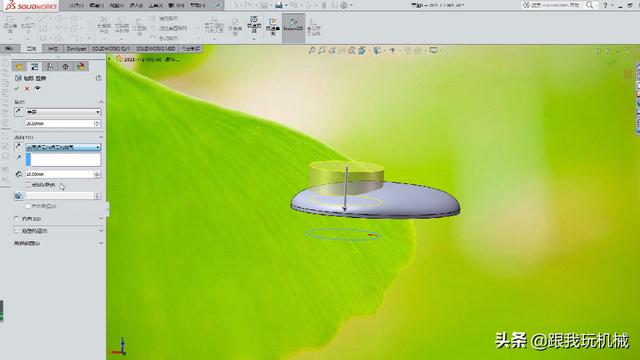
Task: Open the help icon in extrude panel
Action: coord(99,78)
